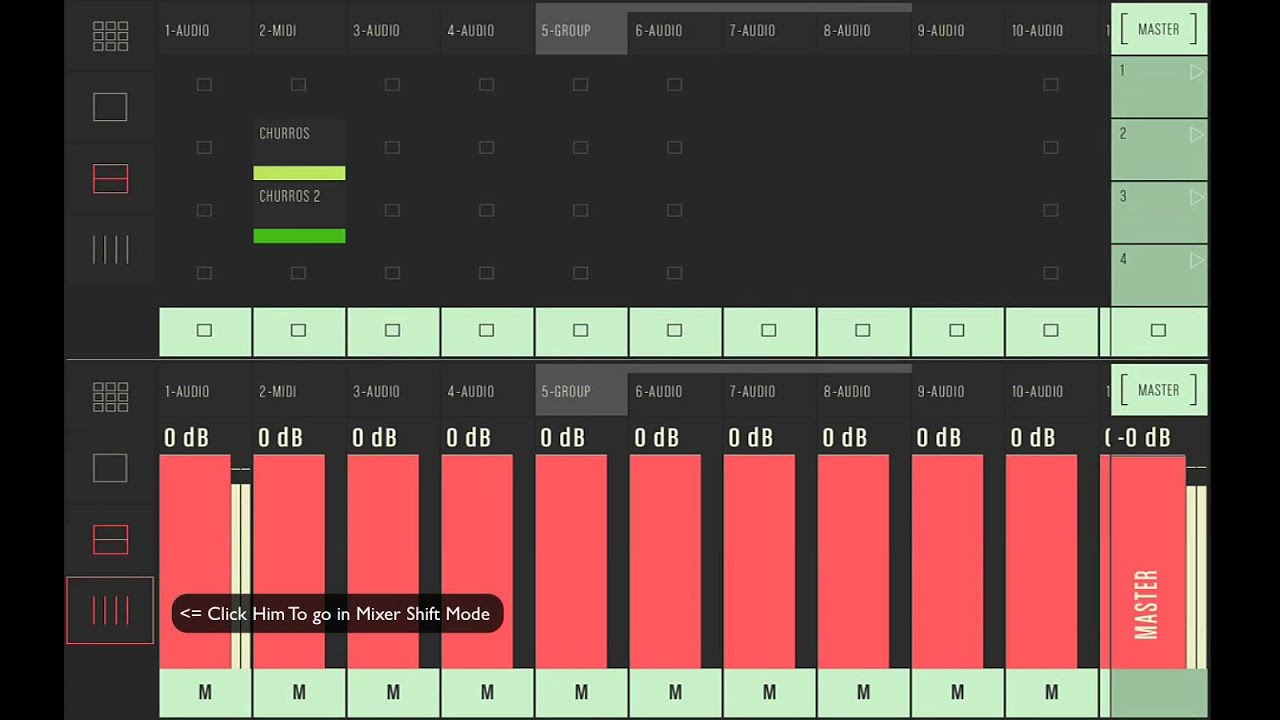Select 8-AUDIO header in clip panel
This screenshot has height=720, width=1280.
tap(863, 31)
